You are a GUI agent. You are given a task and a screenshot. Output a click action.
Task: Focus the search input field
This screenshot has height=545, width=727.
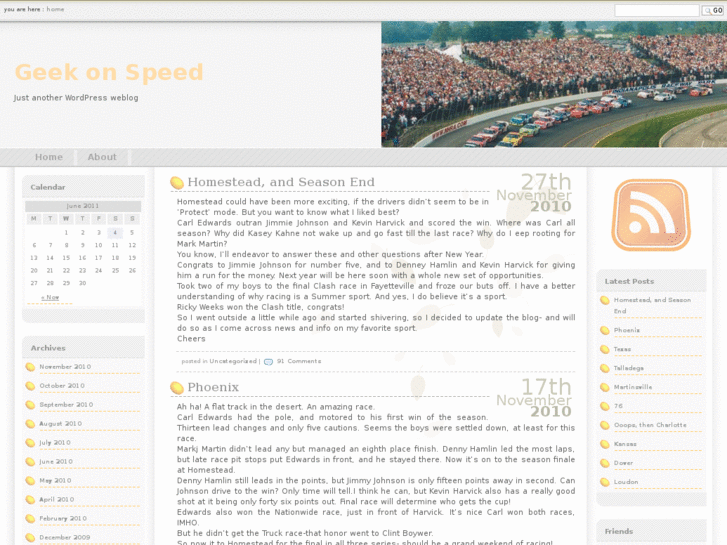pyautogui.click(x=657, y=10)
